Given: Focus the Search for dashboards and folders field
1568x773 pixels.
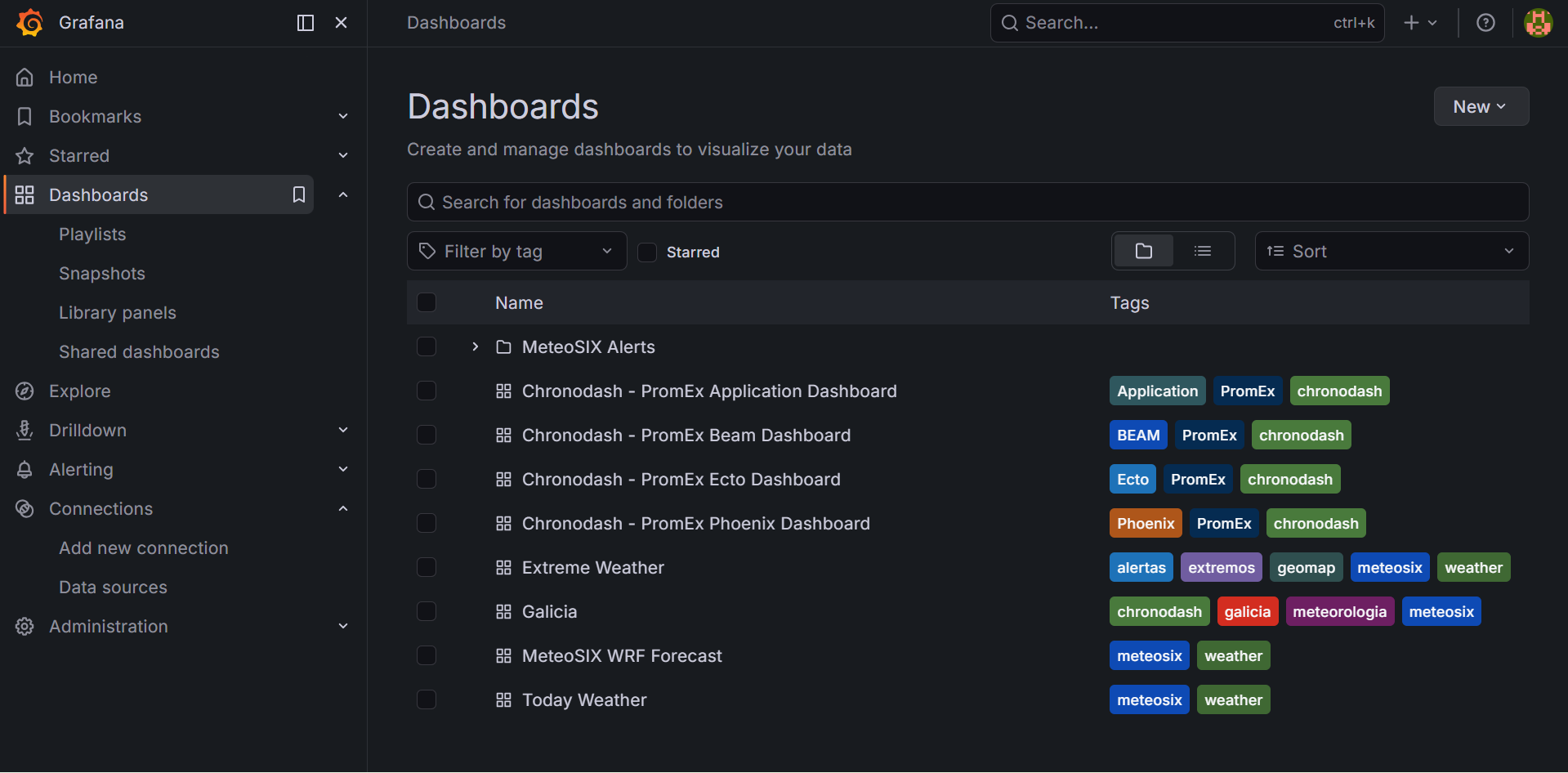Looking at the screenshot, I should pyautogui.click(x=967, y=202).
